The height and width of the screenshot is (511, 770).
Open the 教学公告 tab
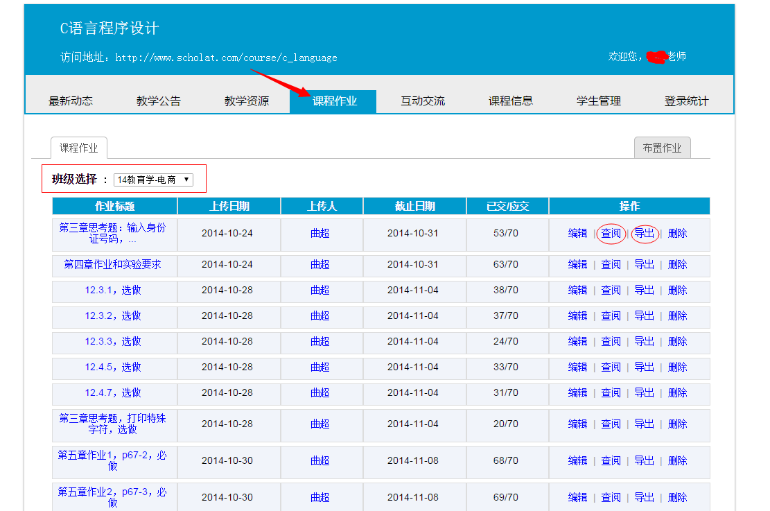[x=159, y=101]
